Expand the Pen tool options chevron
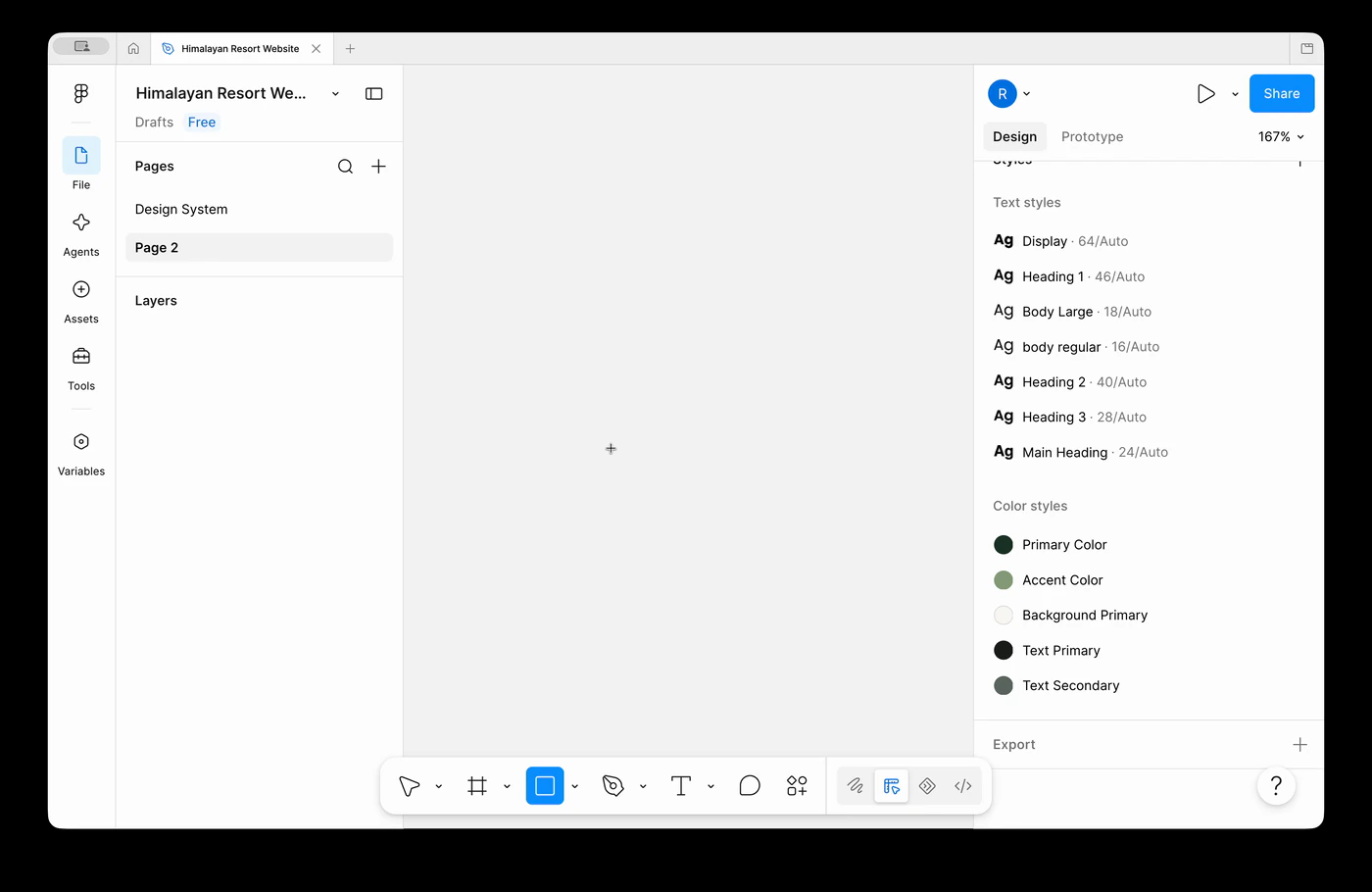 [x=643, y=786]
